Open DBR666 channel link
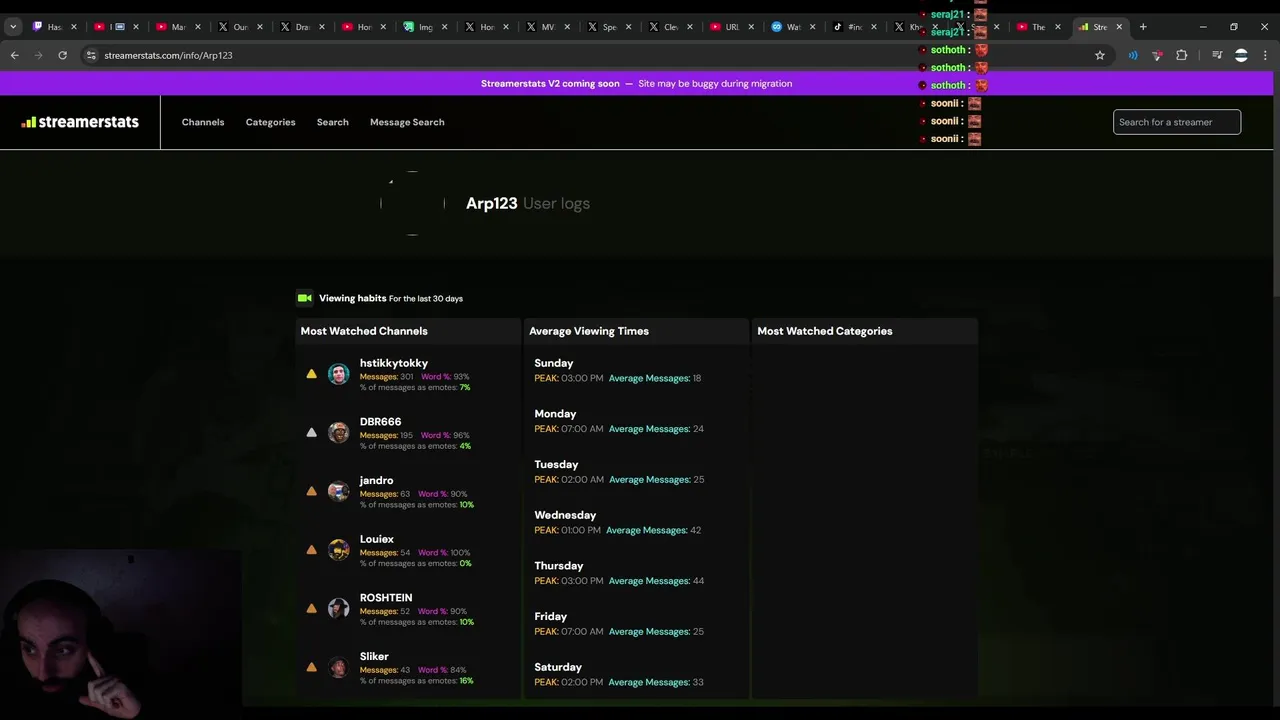This screenshot has width=1280, height=720. coord(380,422)
